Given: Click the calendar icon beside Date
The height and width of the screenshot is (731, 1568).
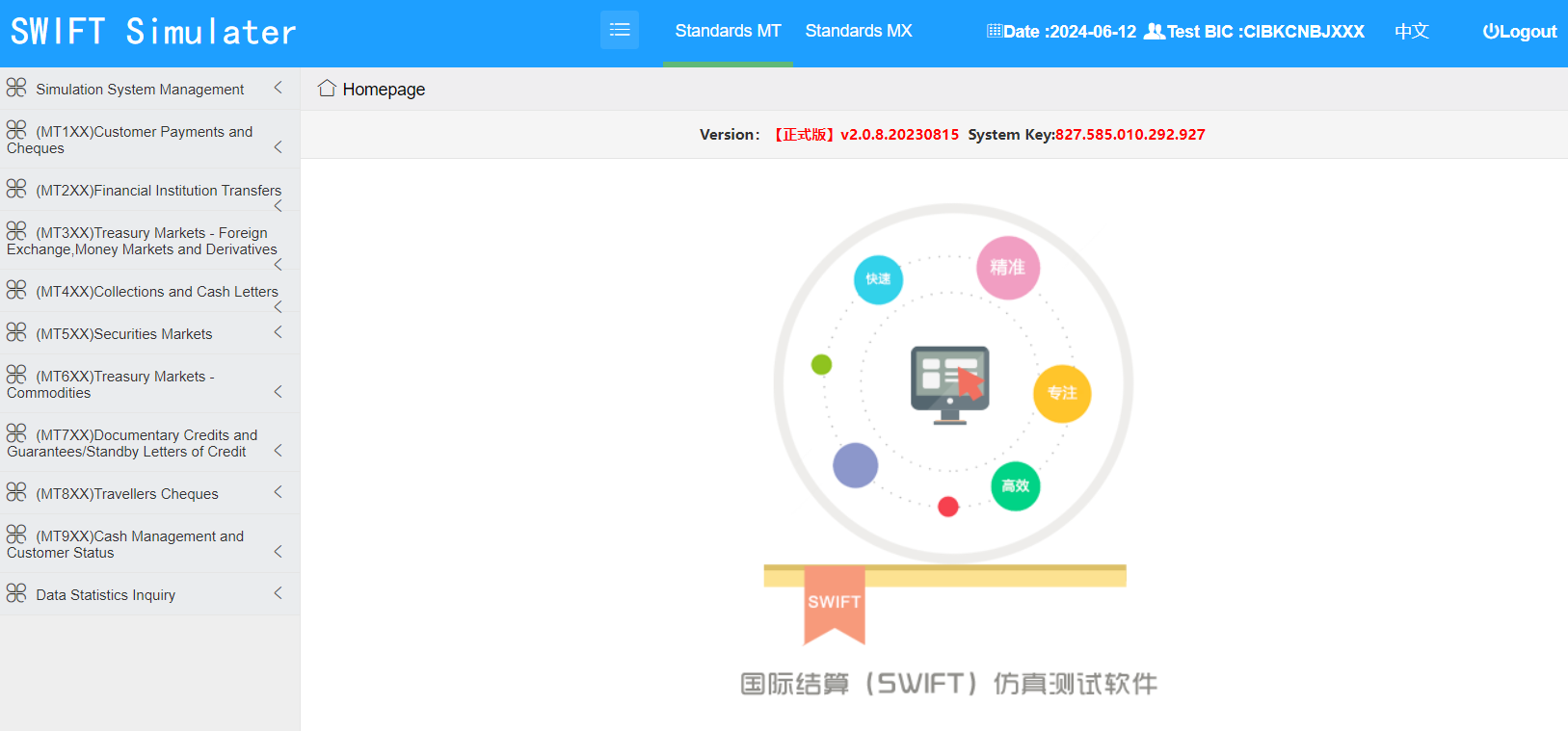Looking at the screenshot, I should (x=995, y=31).
